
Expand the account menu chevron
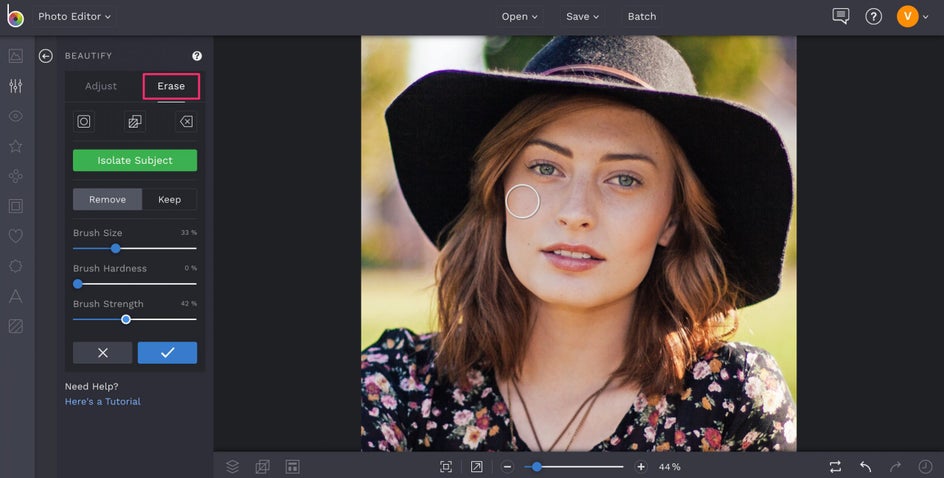click(926, 17)
